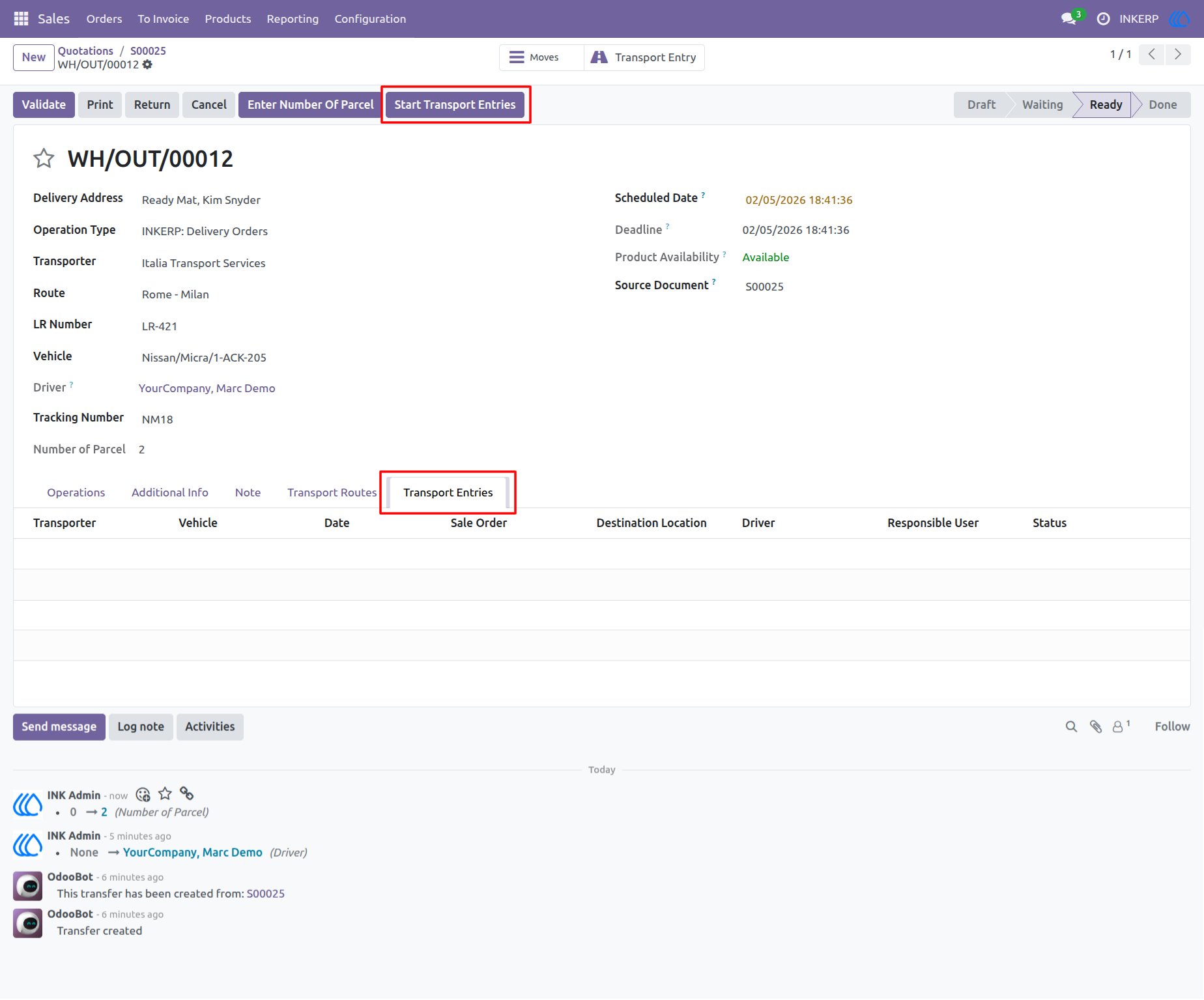Open S00025 breadcrumb link
The image size is (1204, 1000).
[x=148, y=51]
